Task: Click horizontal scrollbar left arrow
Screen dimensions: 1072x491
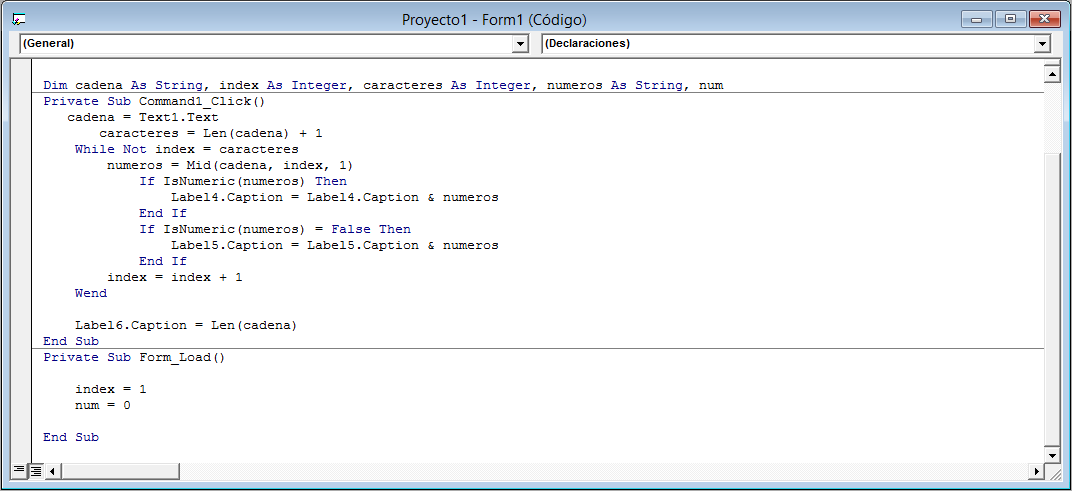Action: click(52, 470)
